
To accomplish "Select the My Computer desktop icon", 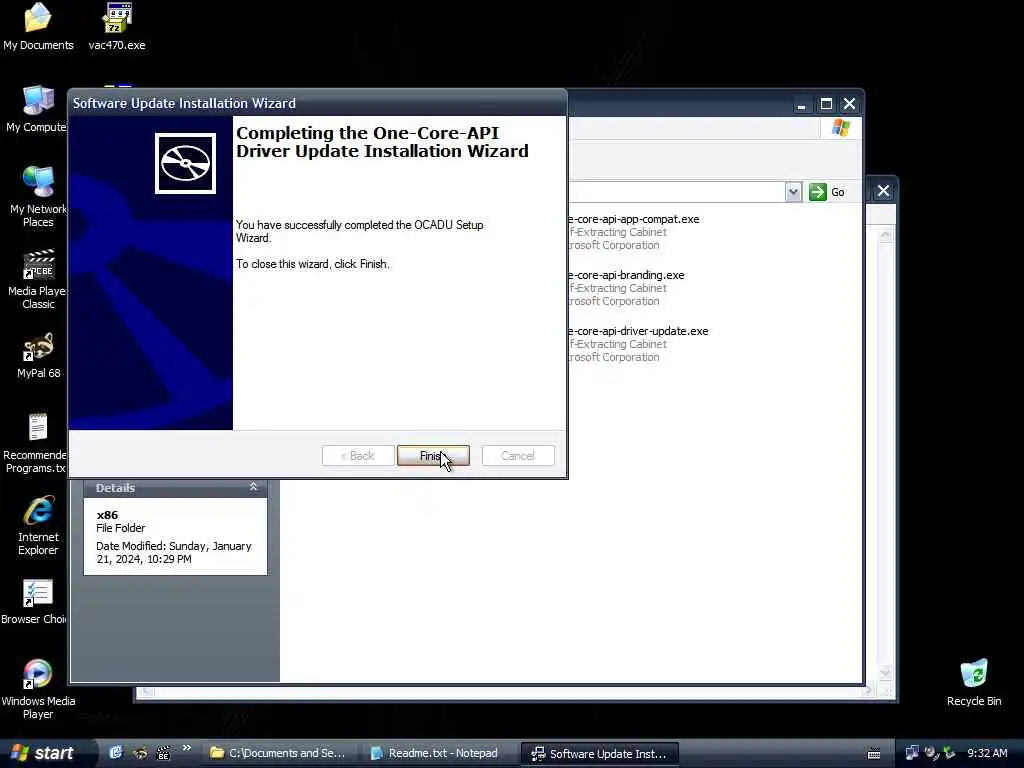I will tap(37, 110).
